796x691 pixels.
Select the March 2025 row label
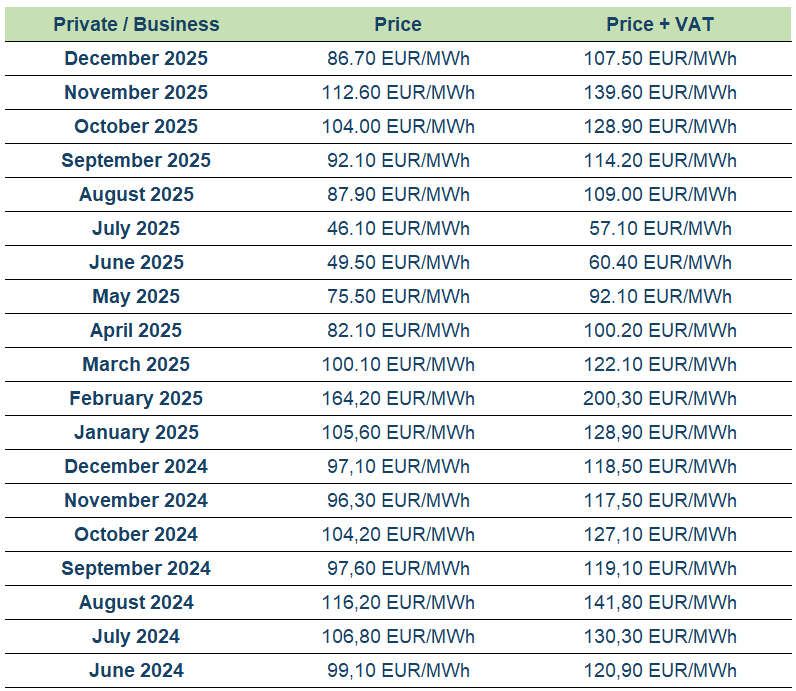[136, 364]
